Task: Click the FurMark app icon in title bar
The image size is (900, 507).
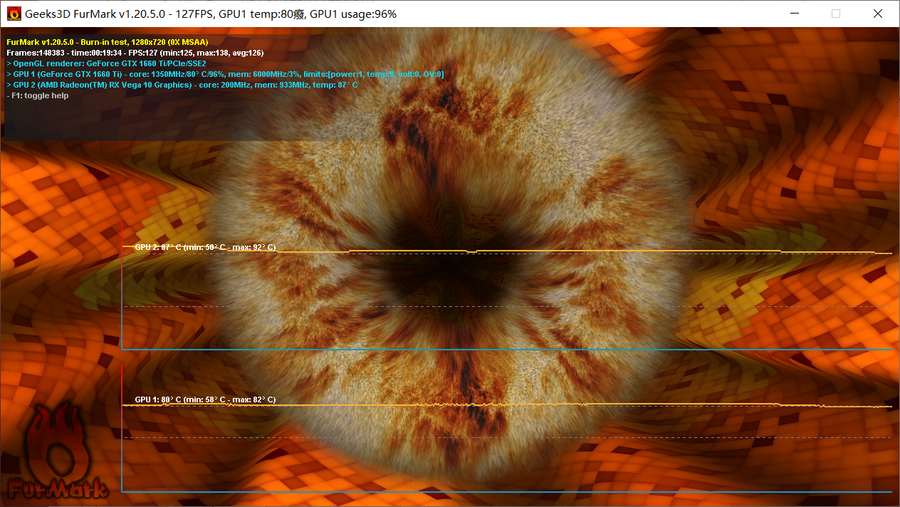Action: click(x=14, y=14)
